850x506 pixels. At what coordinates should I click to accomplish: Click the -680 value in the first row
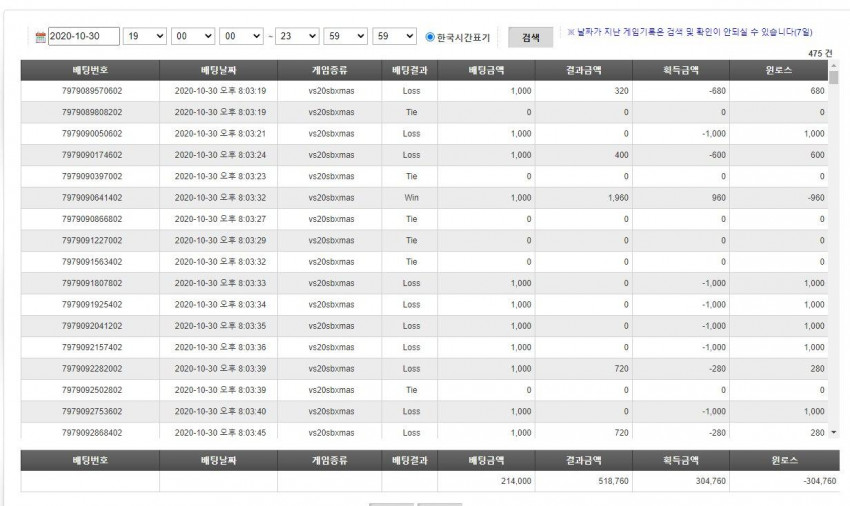(717, 91)
